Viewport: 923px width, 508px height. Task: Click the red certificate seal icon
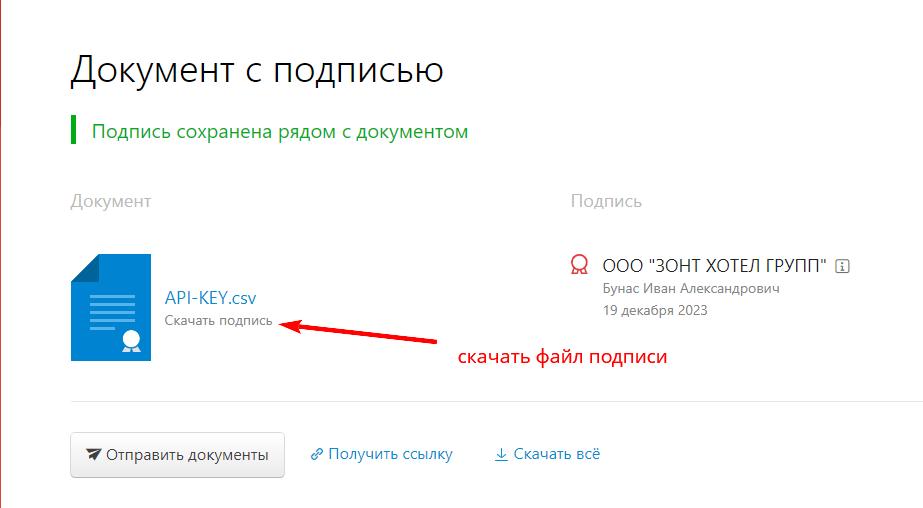click(579, 264)
